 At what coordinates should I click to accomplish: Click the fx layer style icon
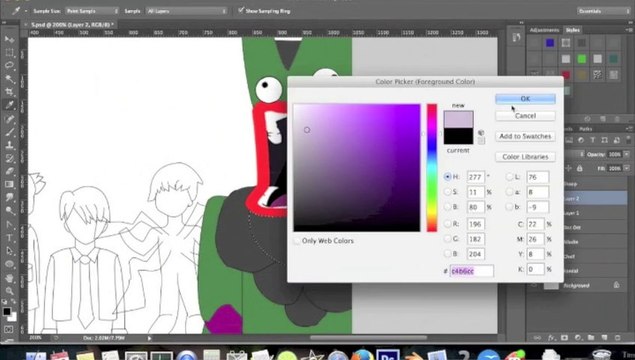pyautogui.click(x=551, y=337)
